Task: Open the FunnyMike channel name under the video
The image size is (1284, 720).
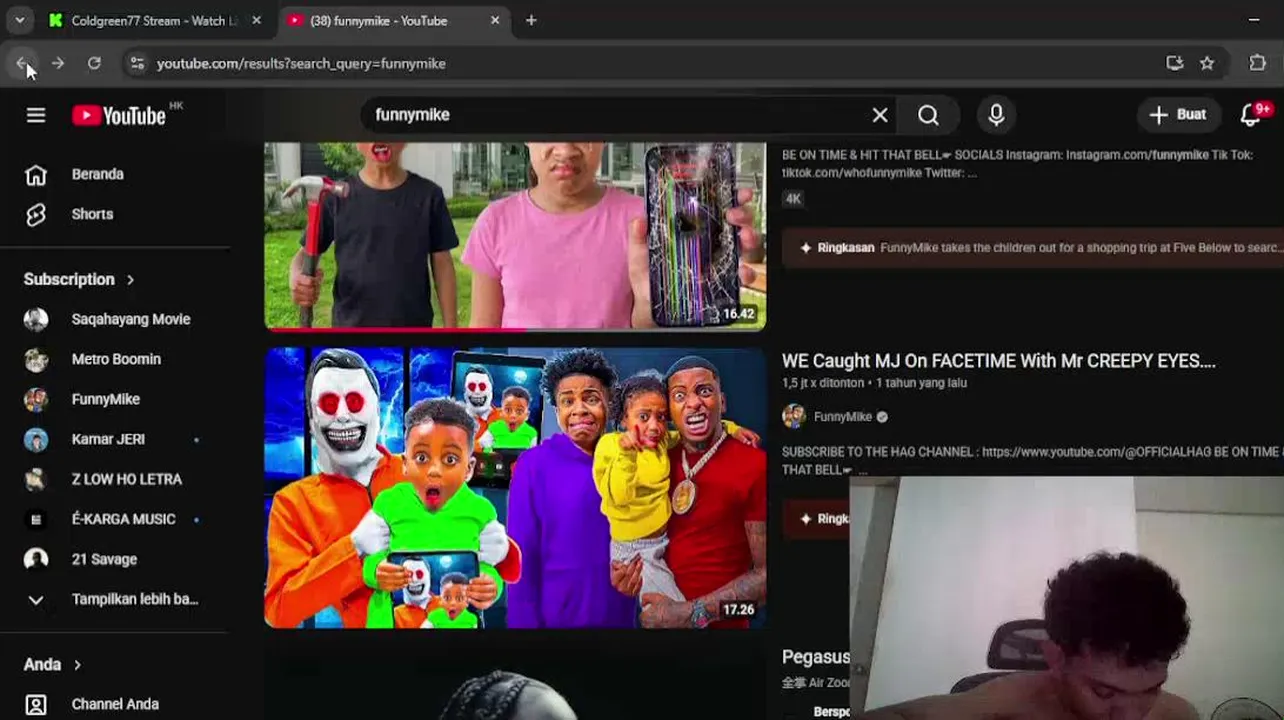Action: (843, 417)
